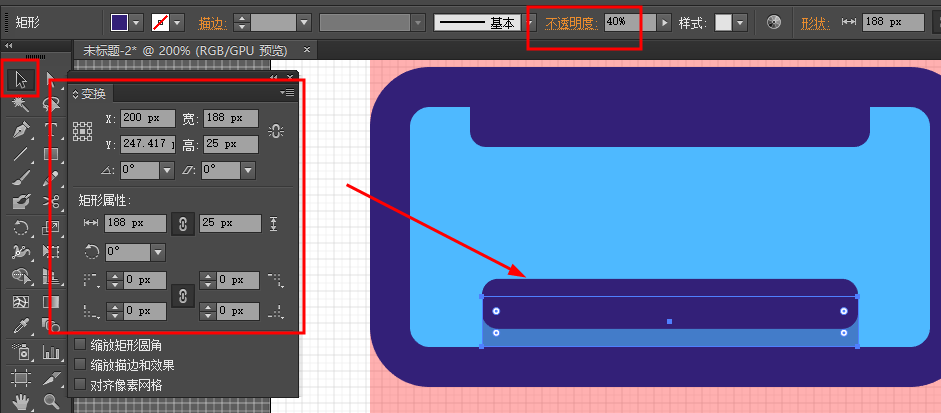Click the stroke weight stepper arrows
The width and height of the screenshot is (941, 413).
coord(242,23)
